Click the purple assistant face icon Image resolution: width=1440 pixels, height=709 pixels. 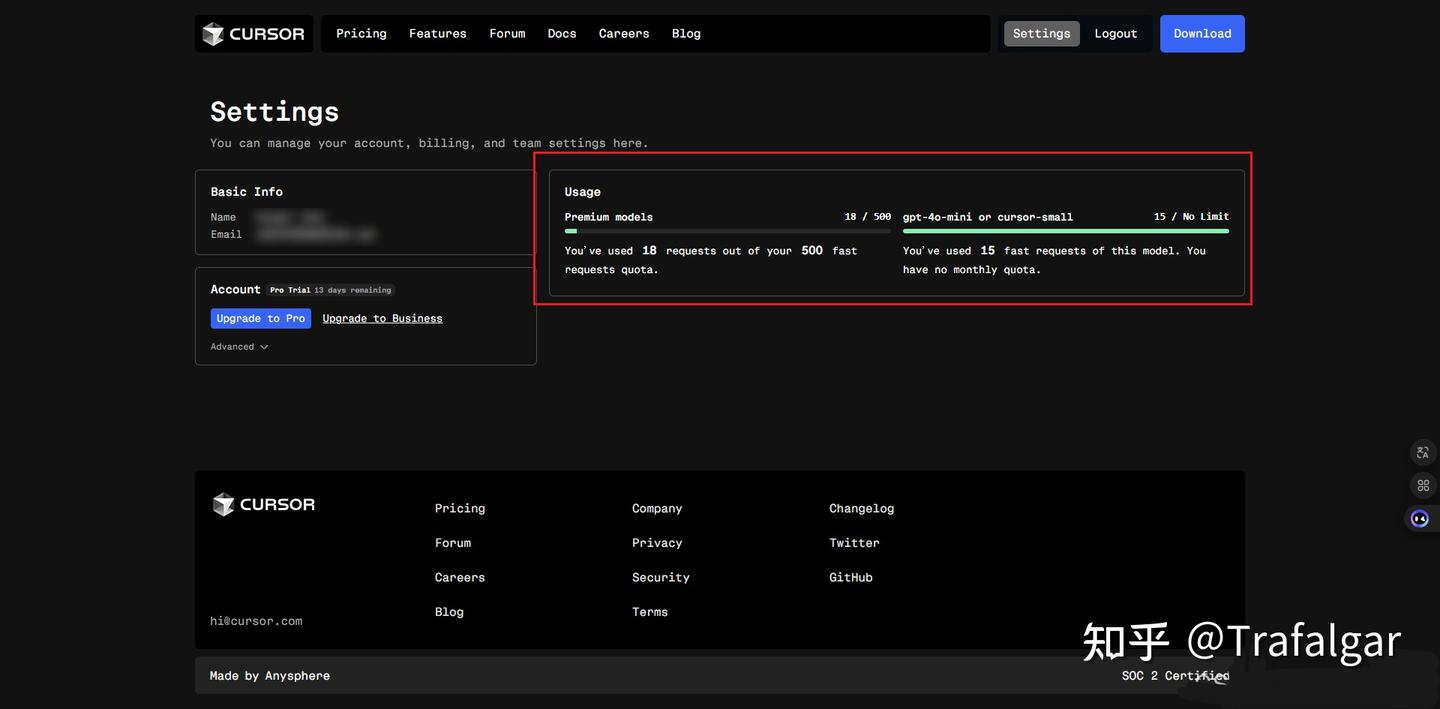pyautogui.click(x=1419, y=518)
